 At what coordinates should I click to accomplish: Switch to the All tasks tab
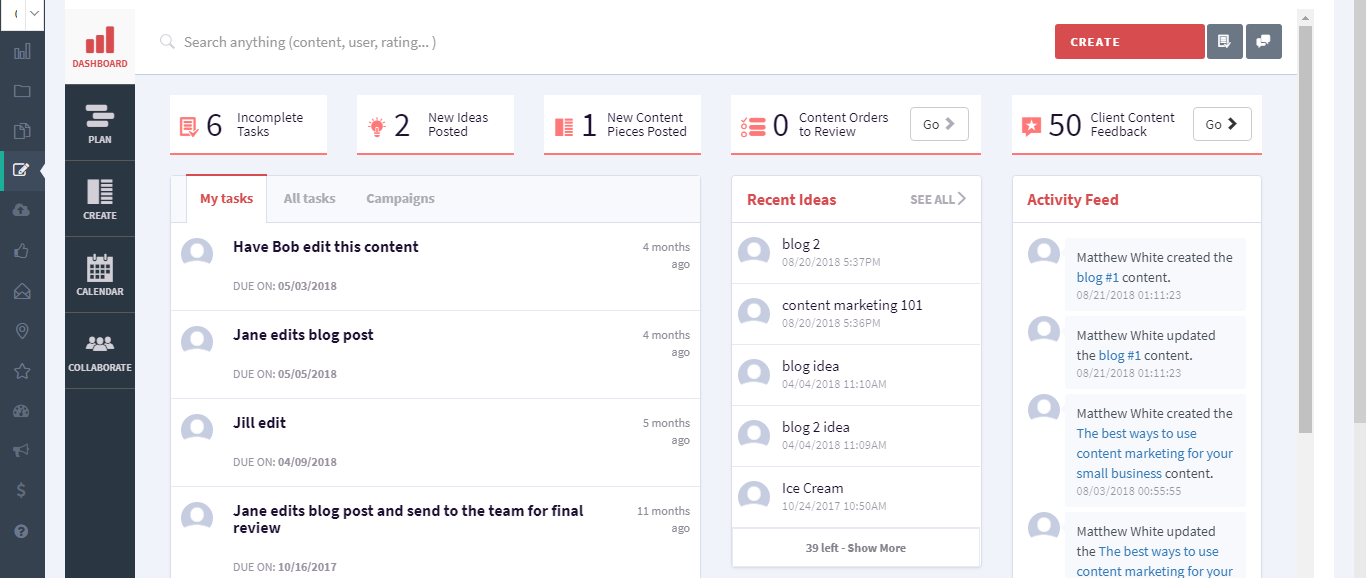pos(309,198)
